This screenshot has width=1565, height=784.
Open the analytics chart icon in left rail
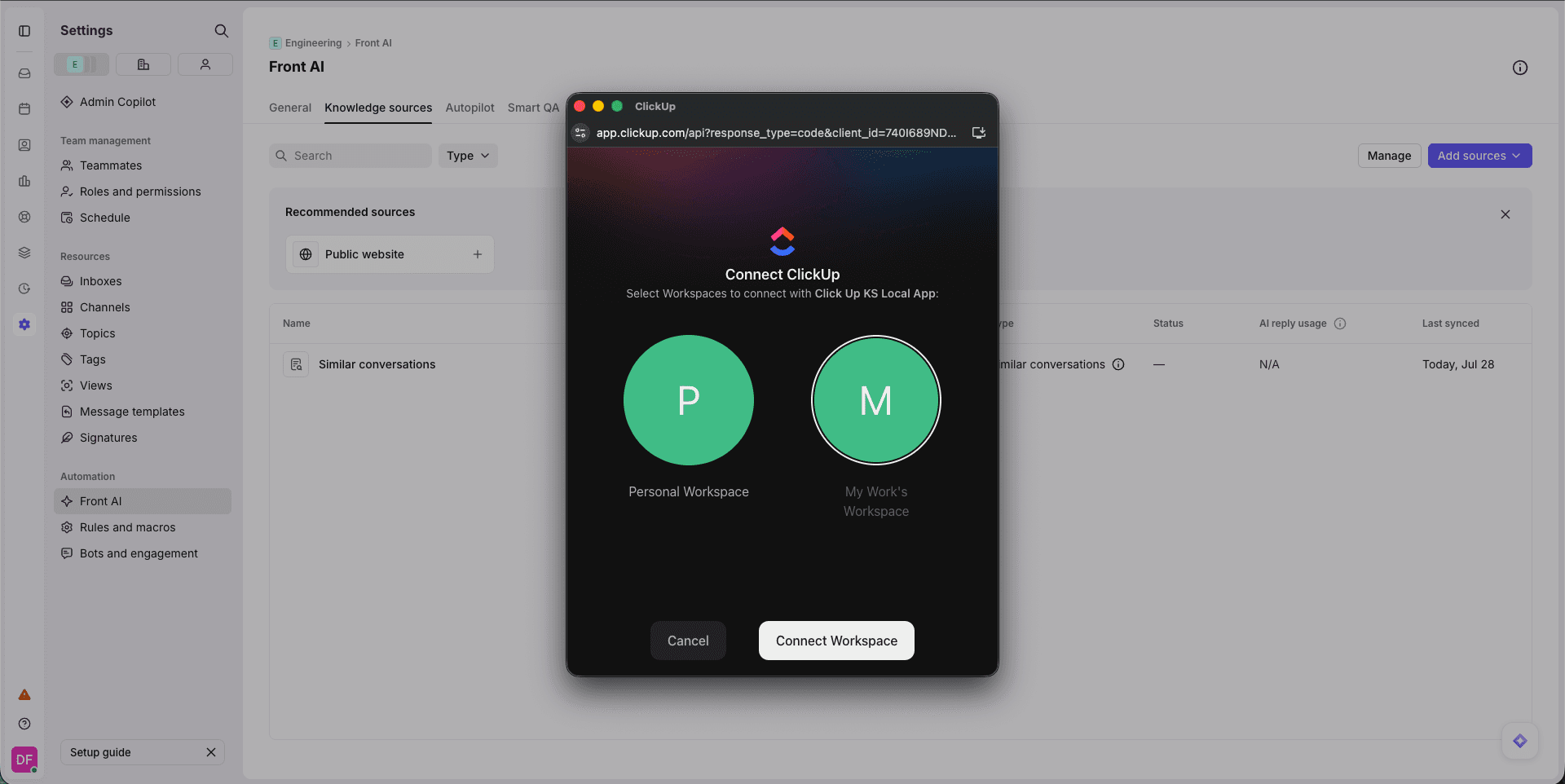tap(24, 181)
